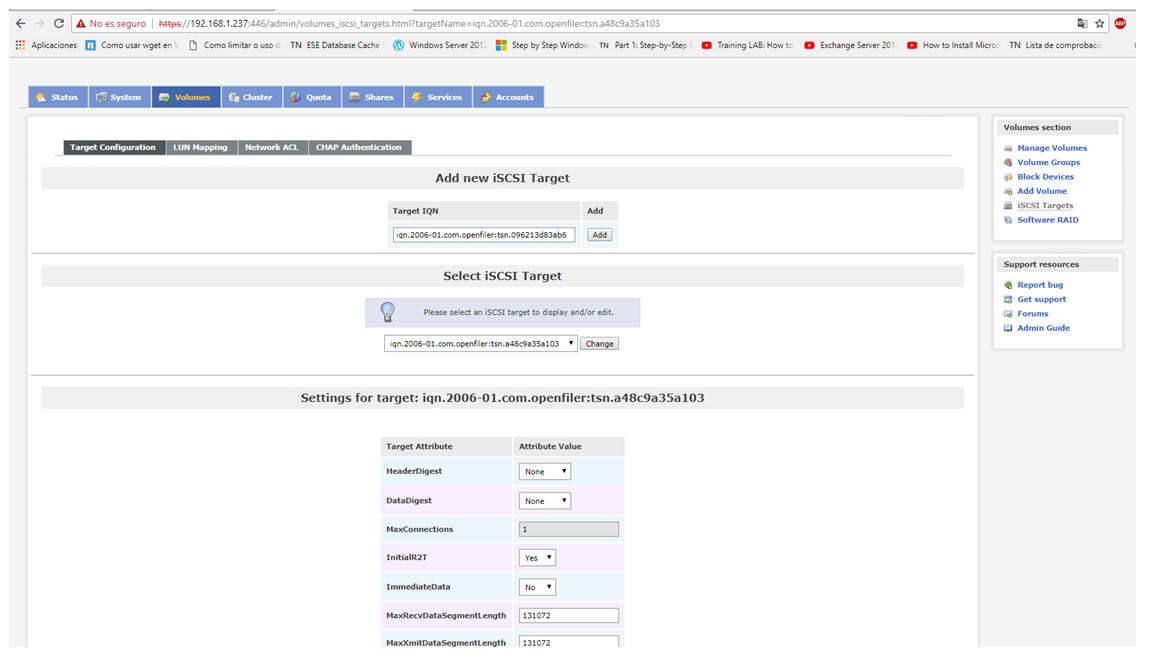Open the Lista de comprobación bookmark

click(x=1056, y=45)
